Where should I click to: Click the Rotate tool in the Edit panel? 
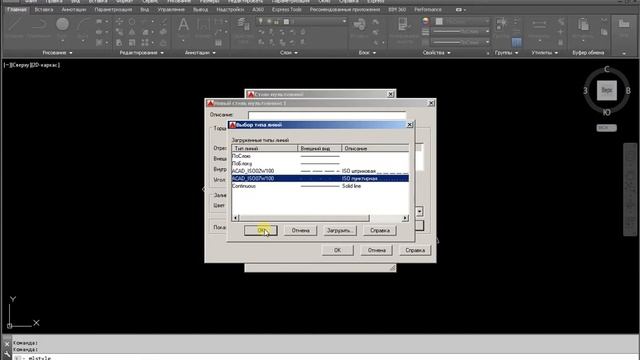click(x=132, y=21)
